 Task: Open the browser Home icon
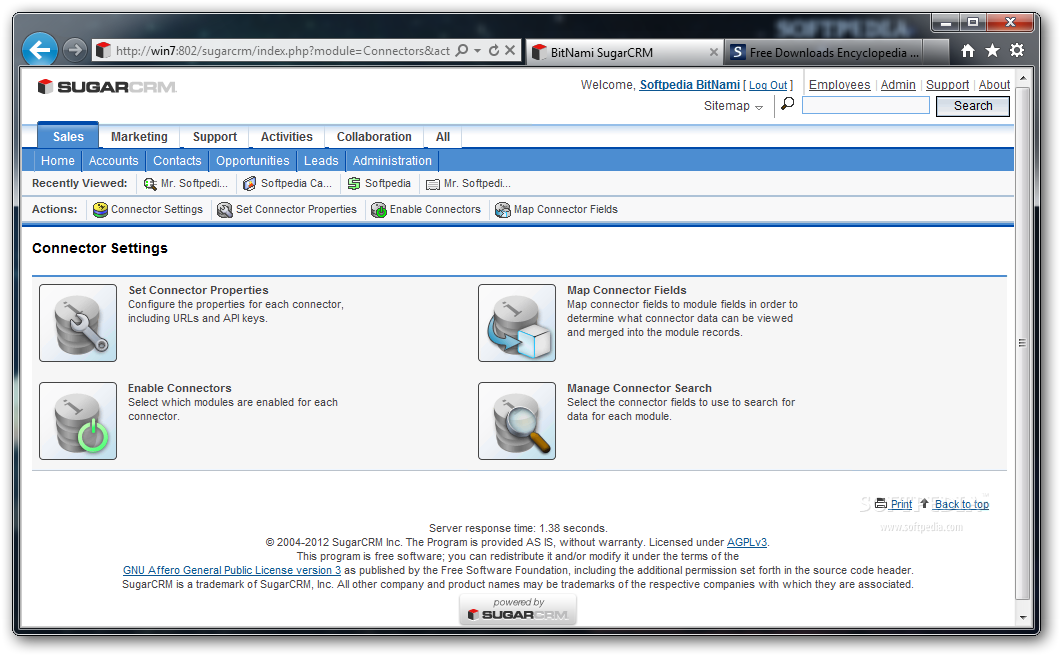pos(968,51)
